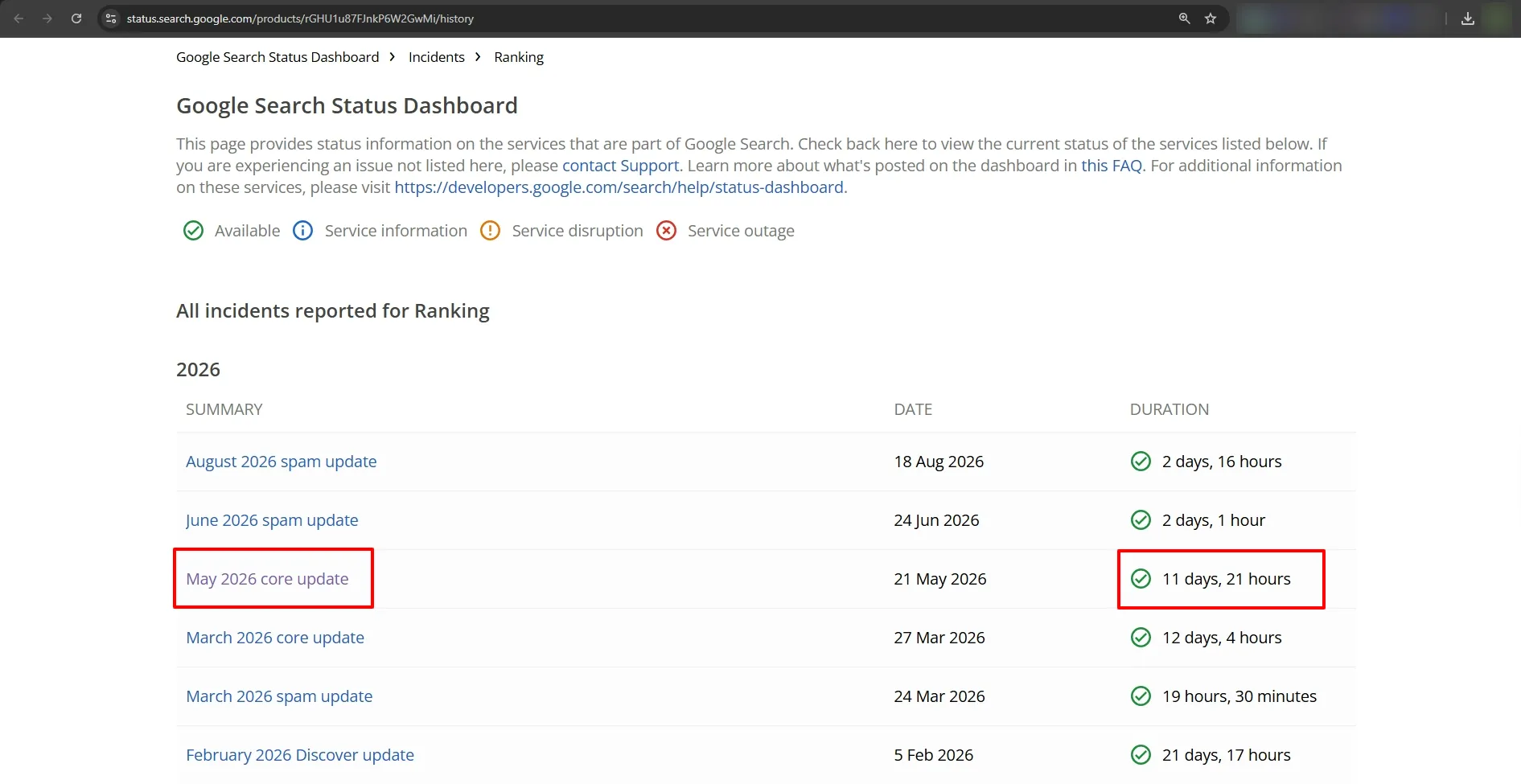Screen dimensions: 1521x784
Task: Open August 2026 spam update incident
Action: (282, 462)
